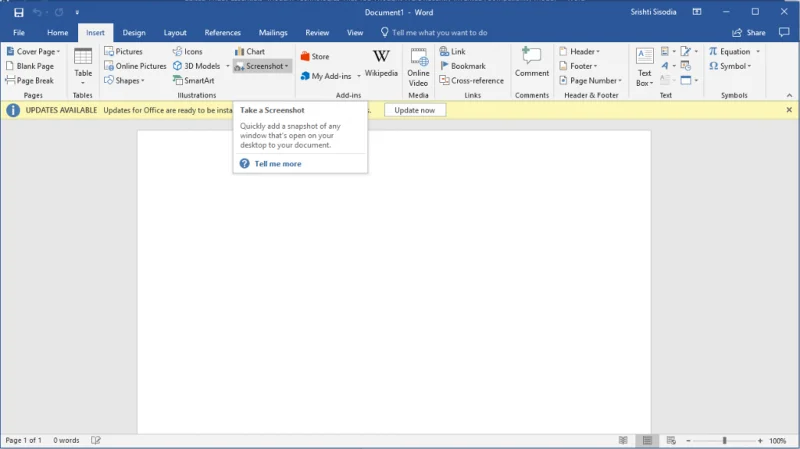Screen dimensions: 800x449
Task: Switch to the References tab
Action: coord(222,33)
